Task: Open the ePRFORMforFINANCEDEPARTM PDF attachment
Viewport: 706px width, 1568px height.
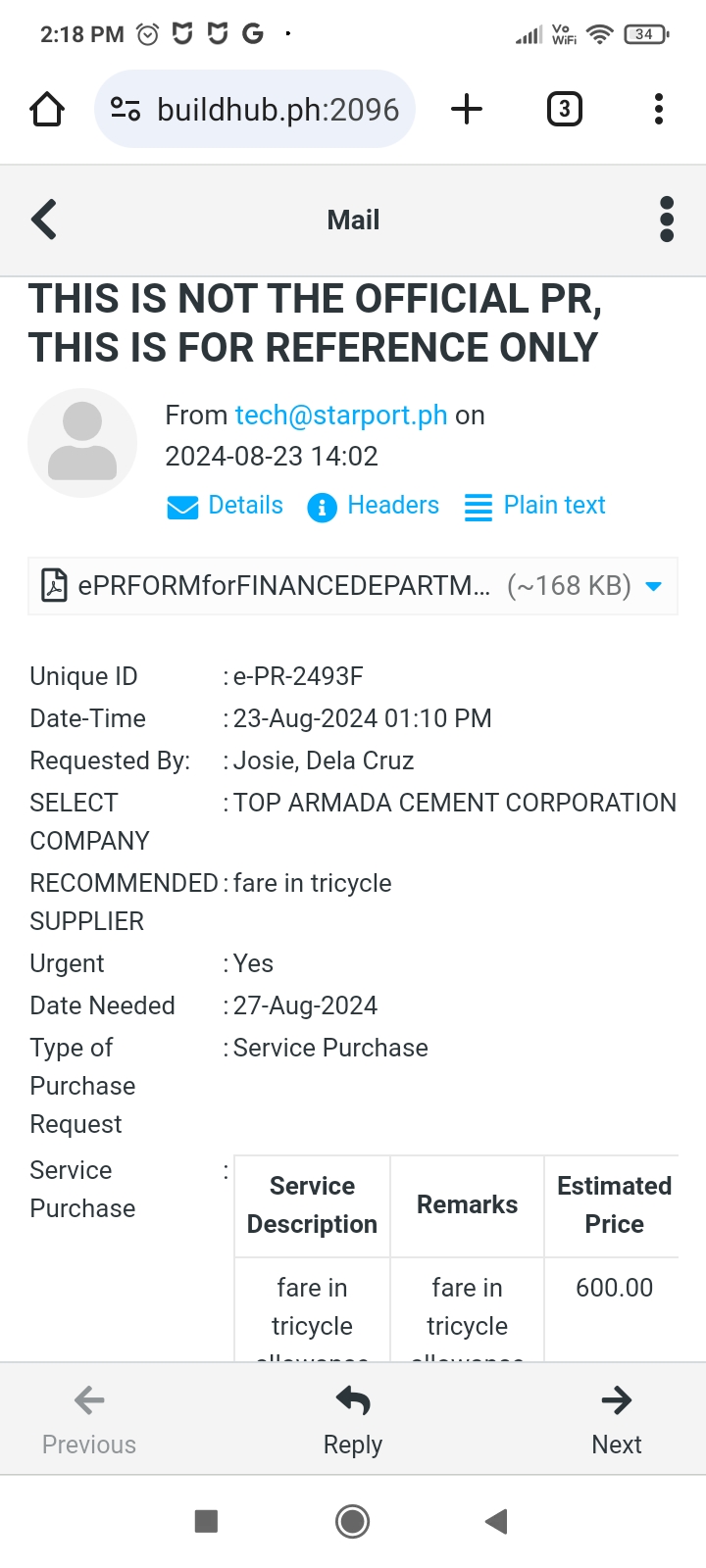Action: (x=284, y=586)
